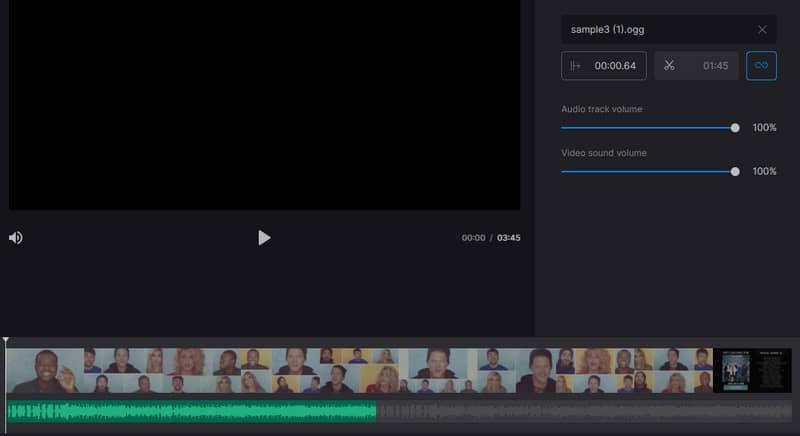Mute the preview speaker icon
This screenshot has width=800, height=436.
15,238
